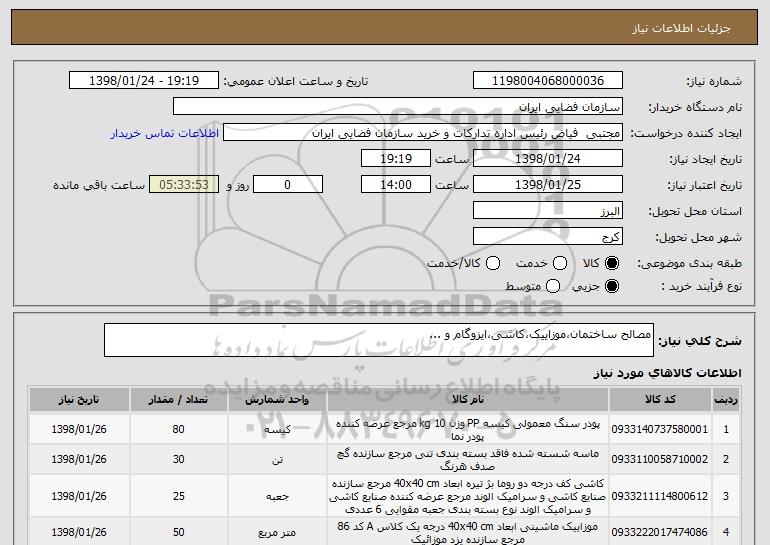The height and width of the screenshot is (545, 770).
Task: Click the تاریخ نیاز column header
Action: pos(79,400)
